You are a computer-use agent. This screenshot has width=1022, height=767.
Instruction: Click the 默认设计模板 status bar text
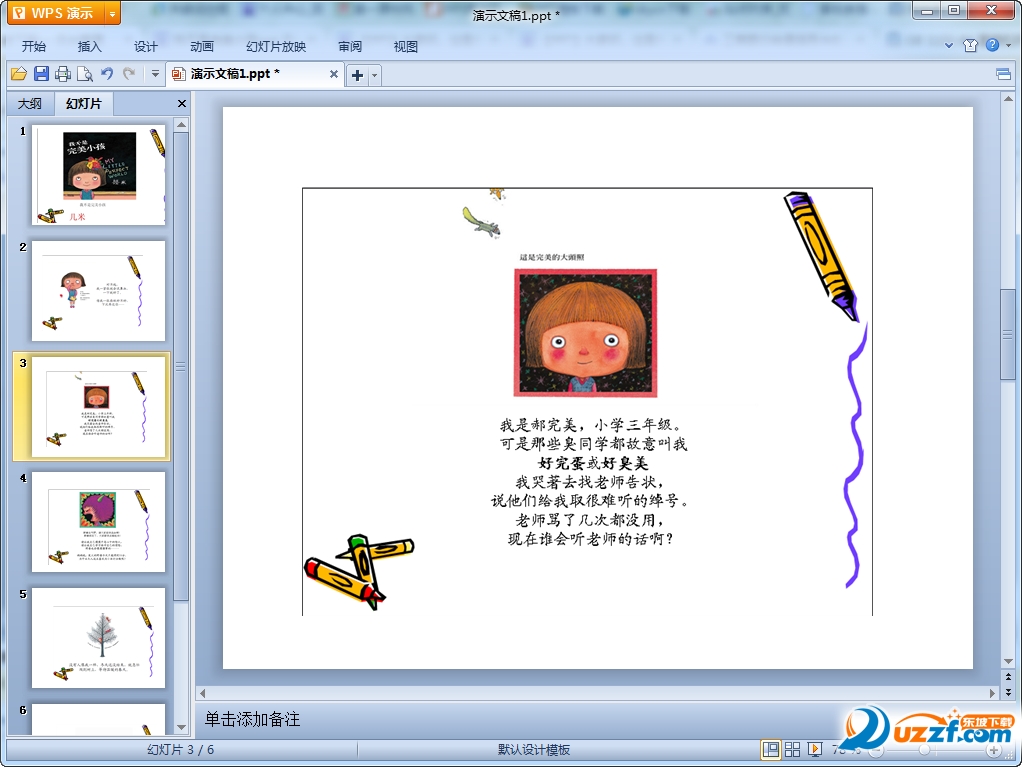(534, 749)
